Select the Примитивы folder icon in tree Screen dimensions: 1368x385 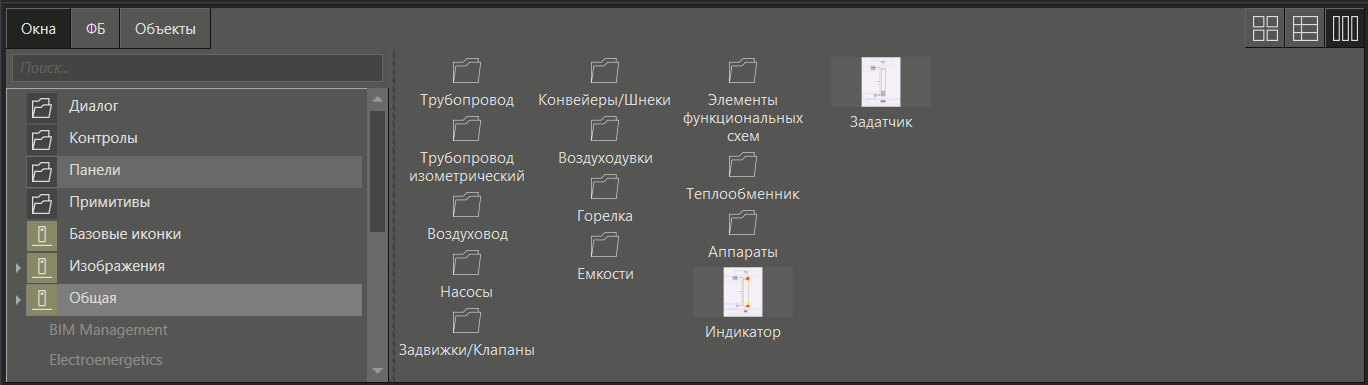point(41,203)
